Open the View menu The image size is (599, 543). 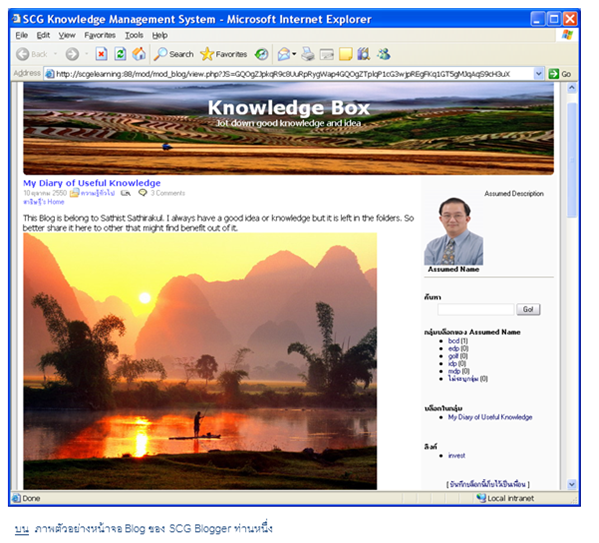tap(67, 35)
